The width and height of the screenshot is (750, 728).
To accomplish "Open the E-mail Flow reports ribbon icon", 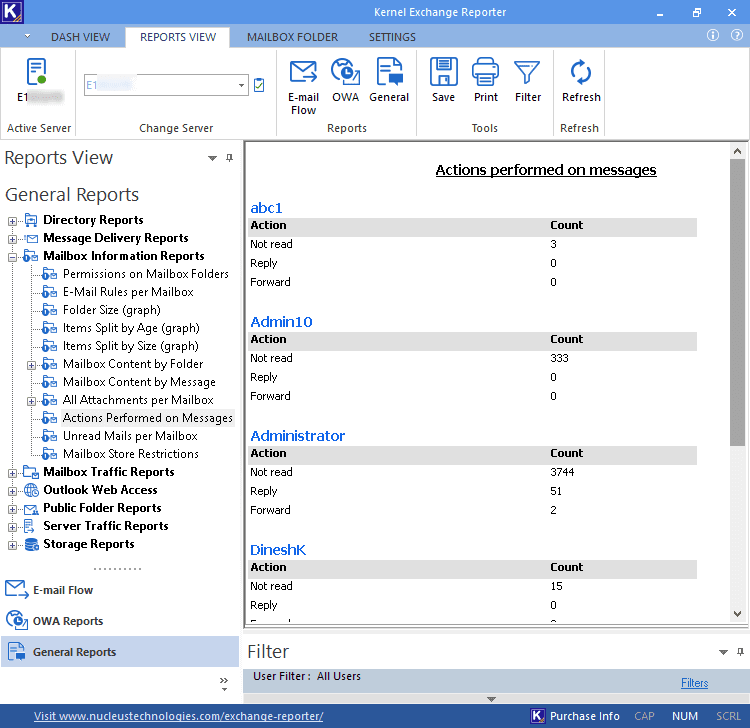I will pos(303,87).
